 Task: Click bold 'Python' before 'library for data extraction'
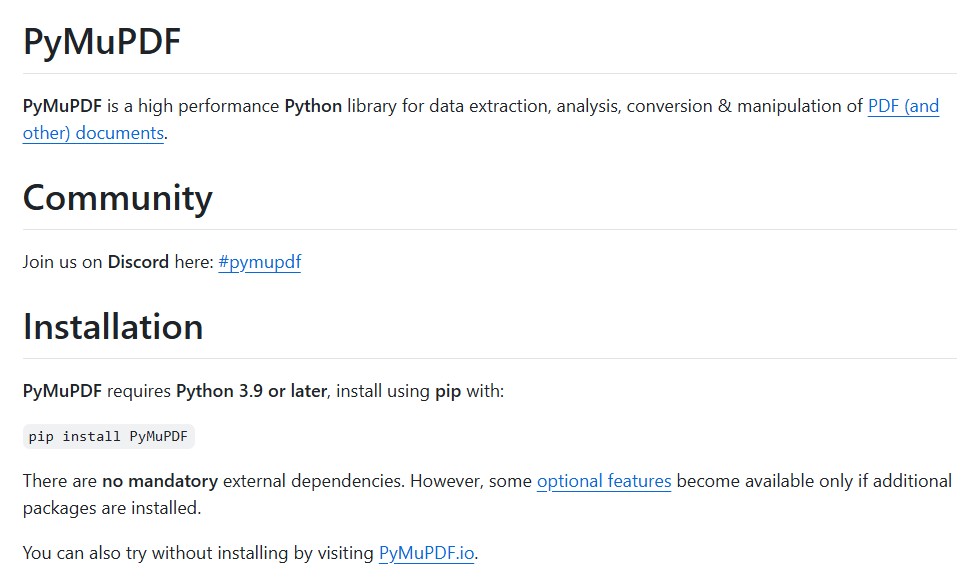[313, 106]
